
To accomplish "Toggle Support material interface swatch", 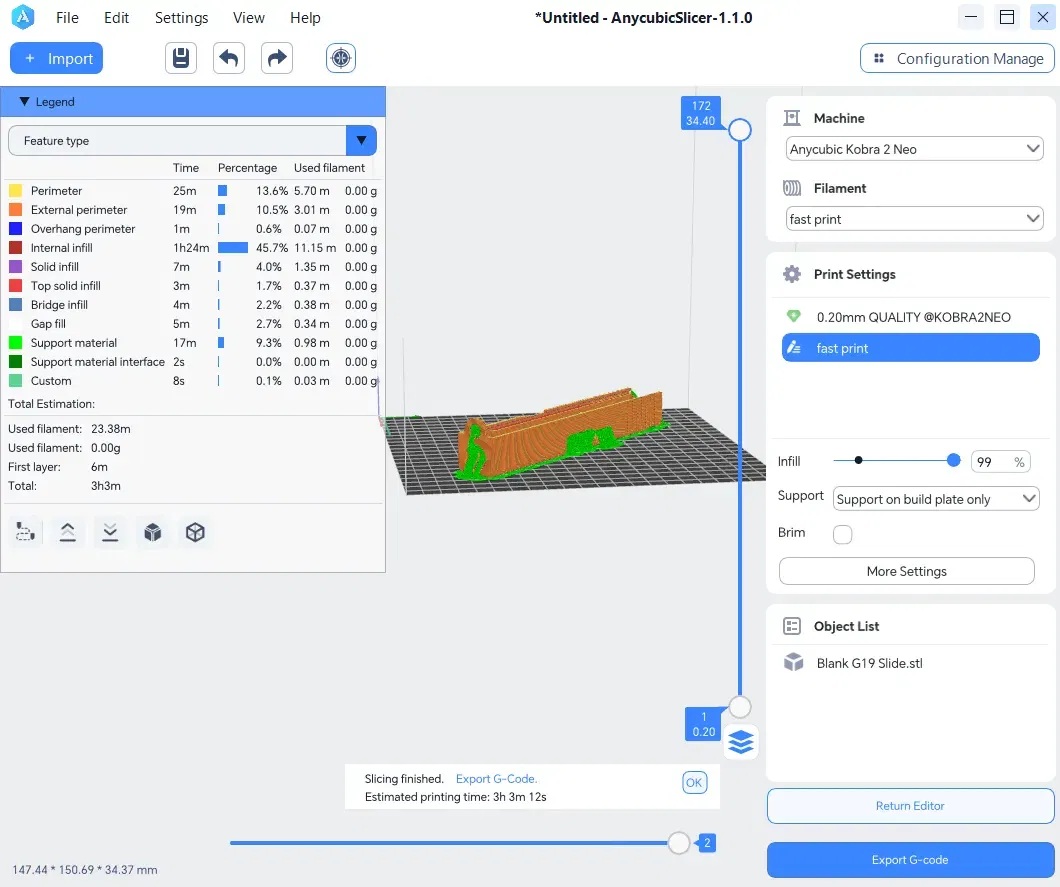I will click(16, 362).
